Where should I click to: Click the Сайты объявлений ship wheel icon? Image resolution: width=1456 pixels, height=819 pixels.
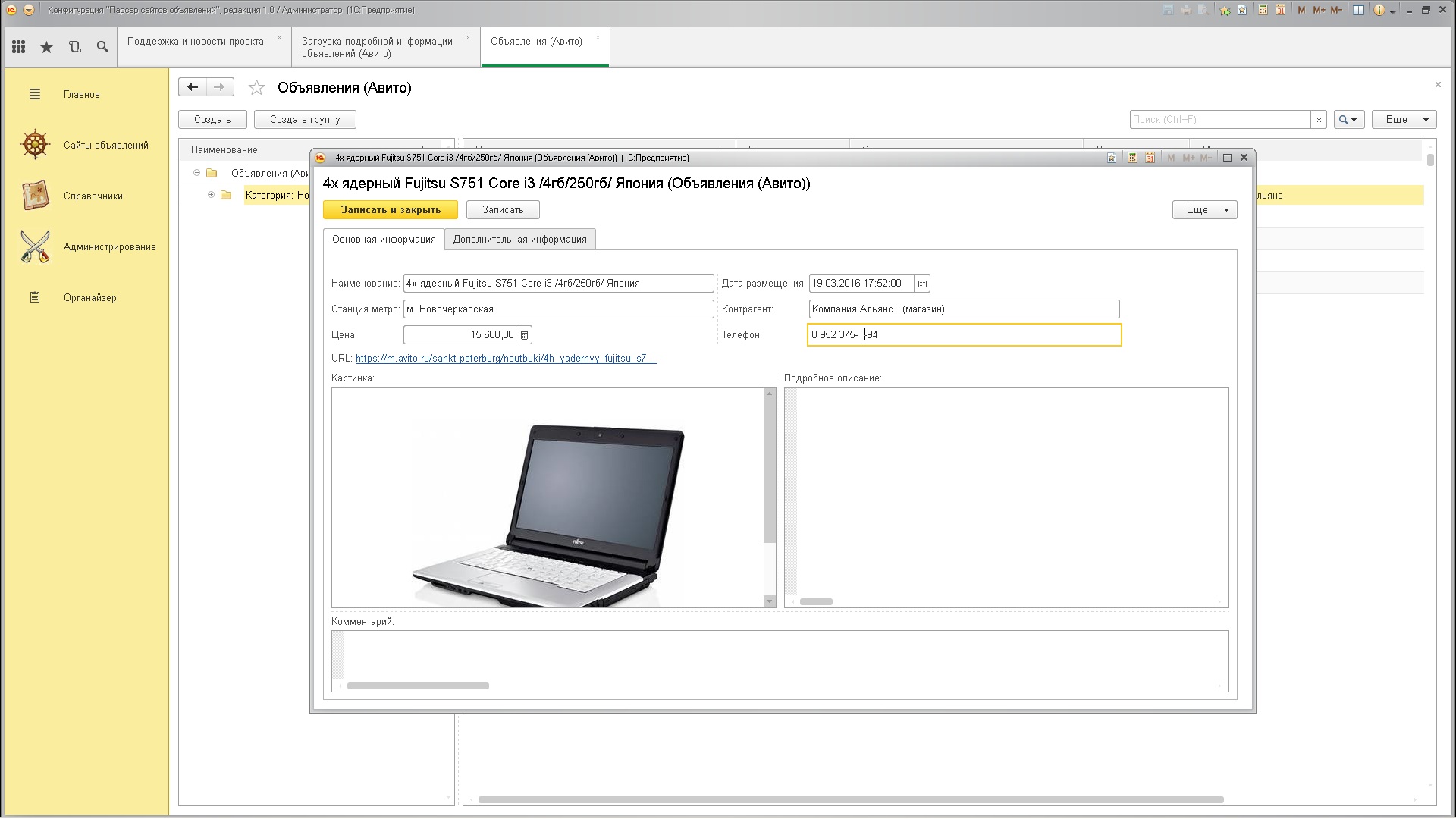(x=35, y=145)
